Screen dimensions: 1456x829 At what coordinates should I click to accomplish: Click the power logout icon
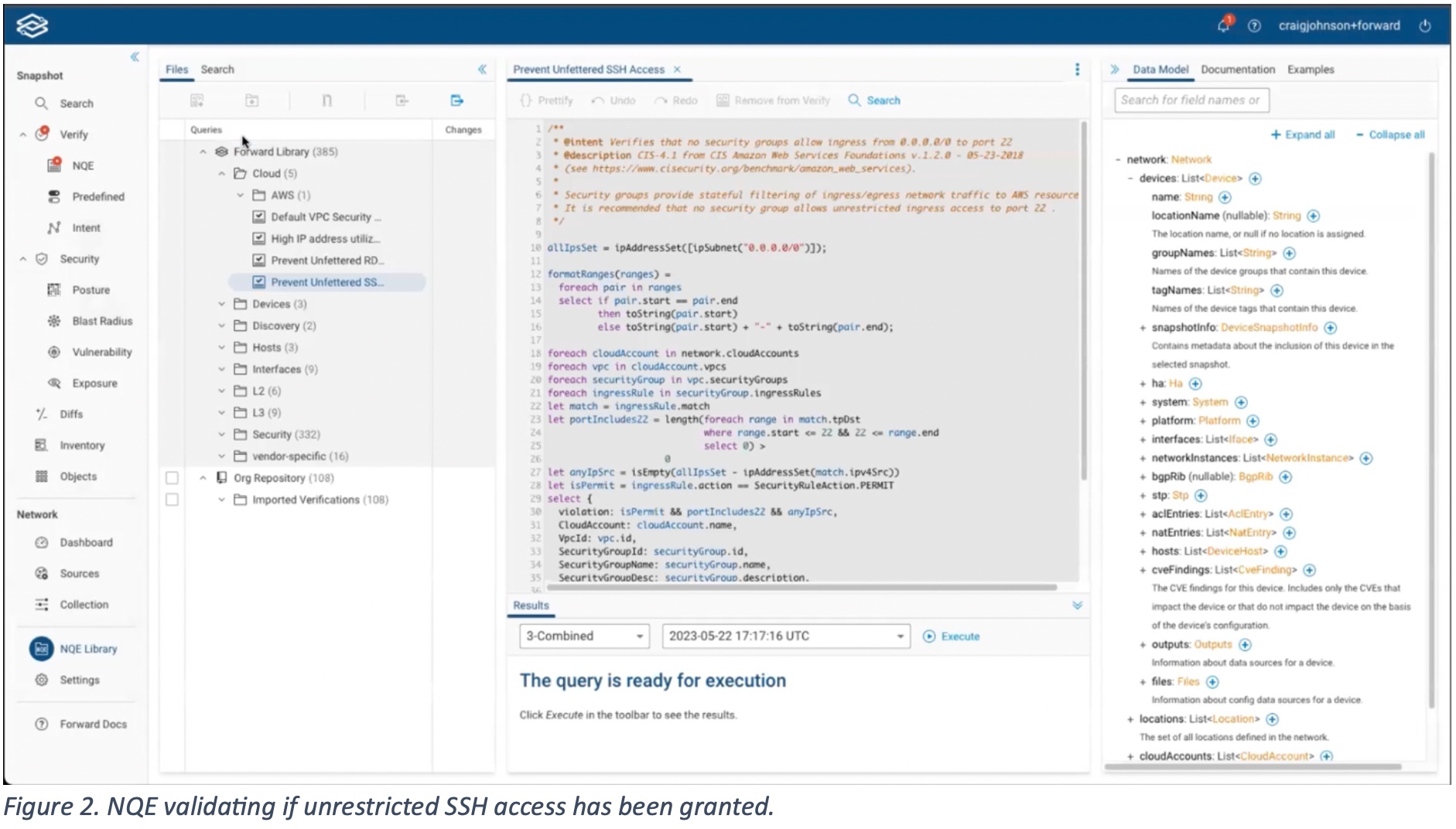1425,26
